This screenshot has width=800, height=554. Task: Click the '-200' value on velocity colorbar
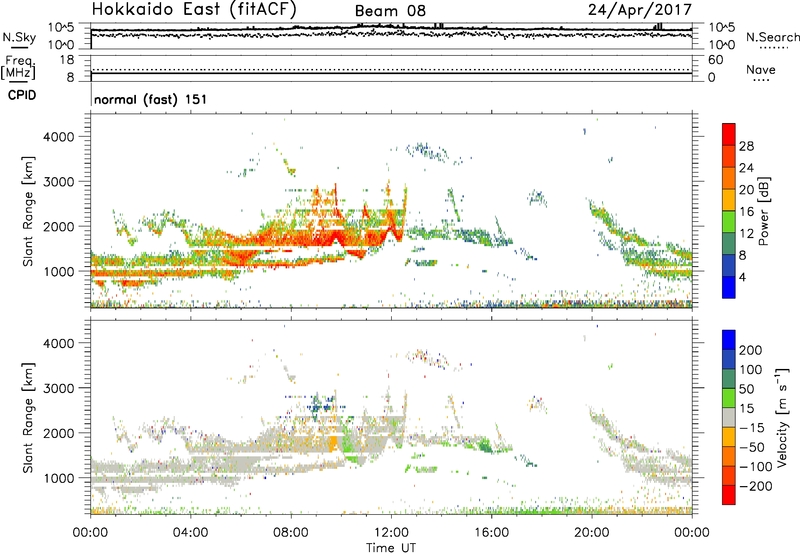pos(756,486)
